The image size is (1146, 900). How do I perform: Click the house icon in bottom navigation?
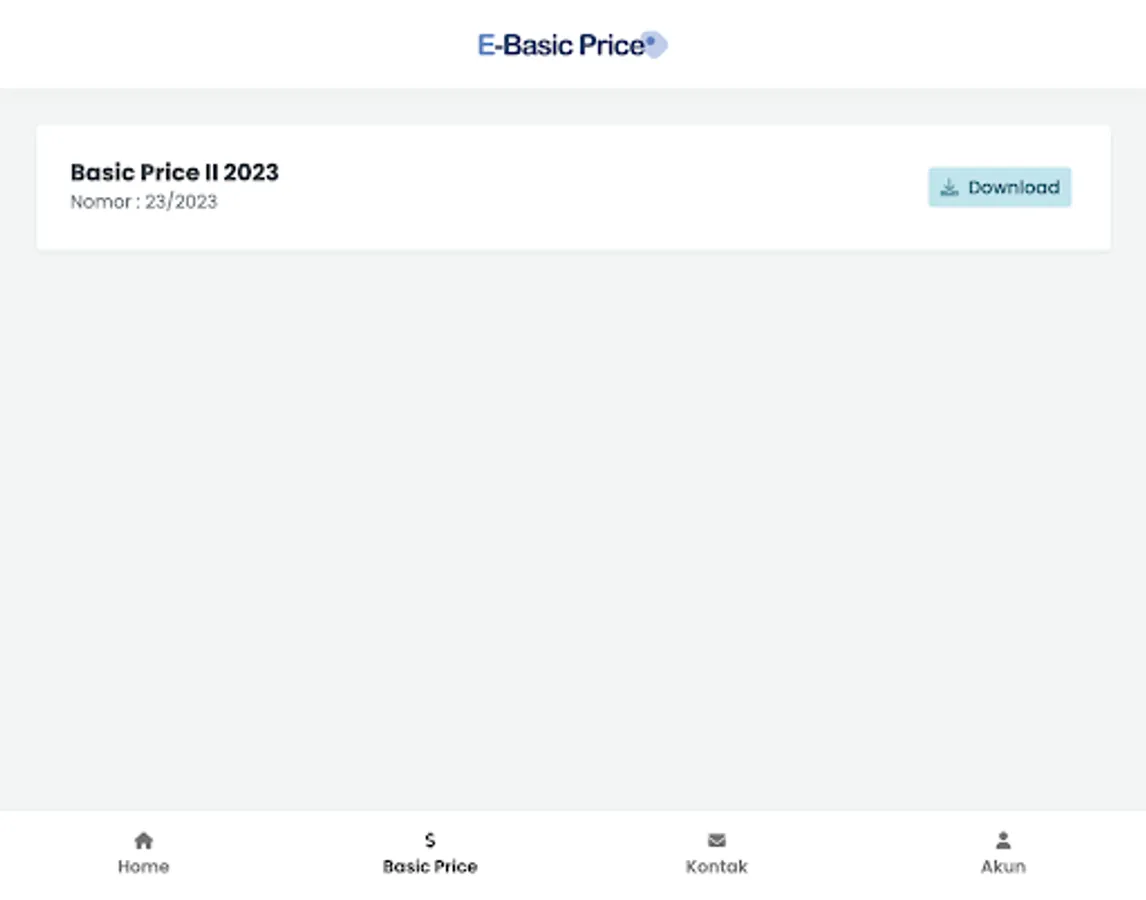tap(143, 841)
